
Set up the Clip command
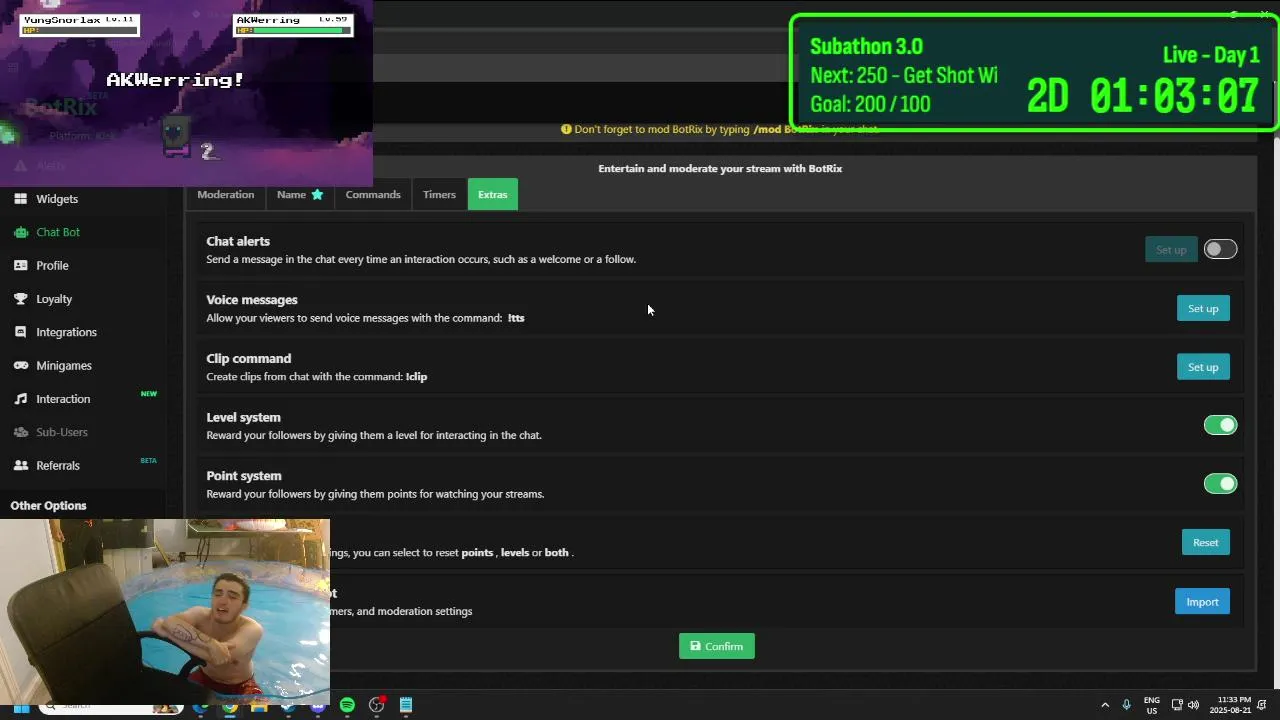[x=1203, y=367]
